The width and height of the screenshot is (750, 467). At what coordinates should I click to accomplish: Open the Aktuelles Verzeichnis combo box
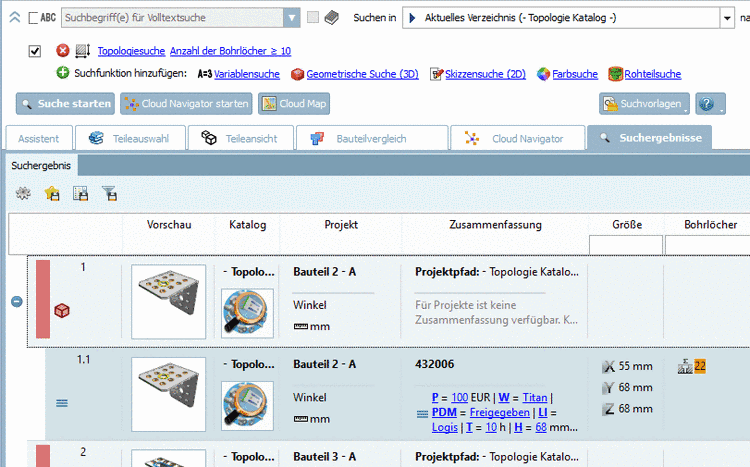click(561, 18)
